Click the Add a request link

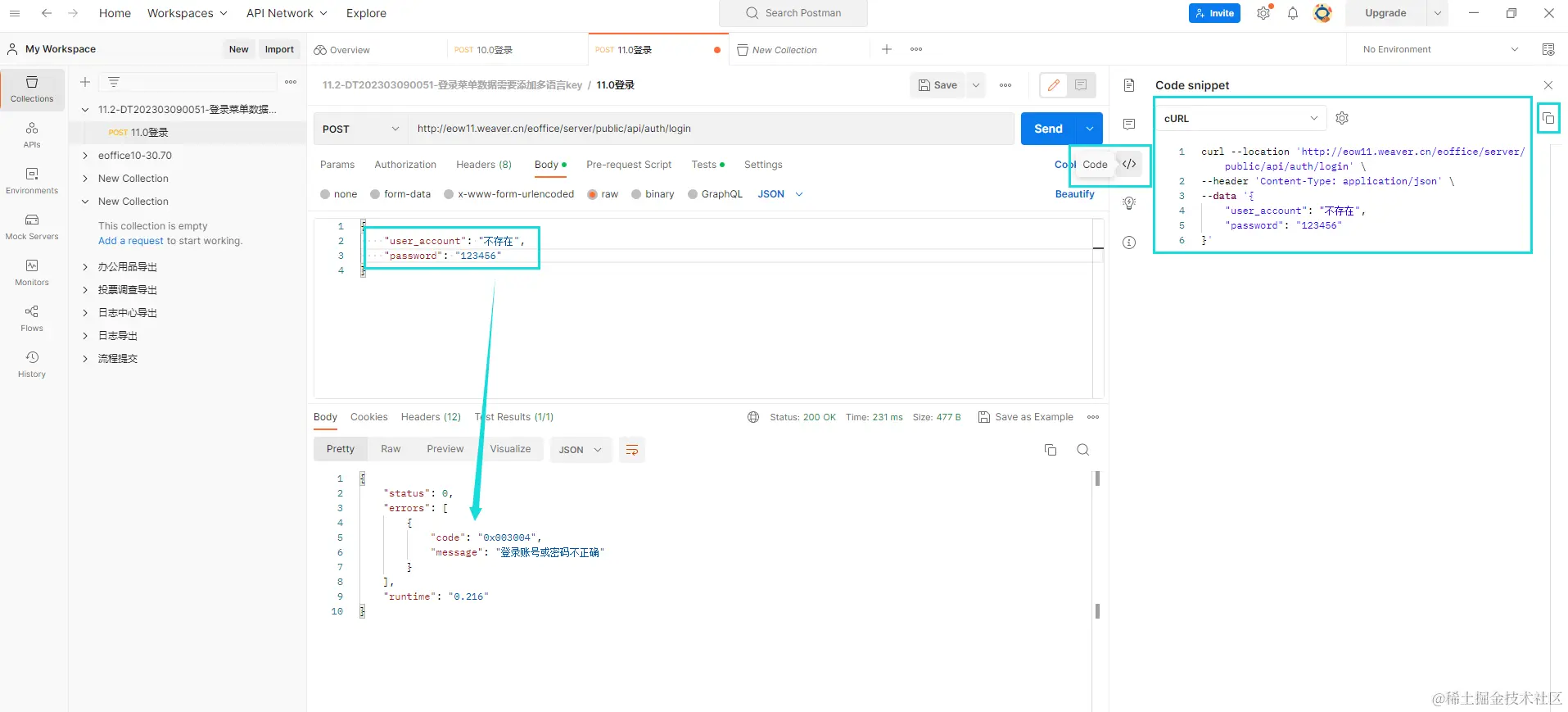click(131, 241)
